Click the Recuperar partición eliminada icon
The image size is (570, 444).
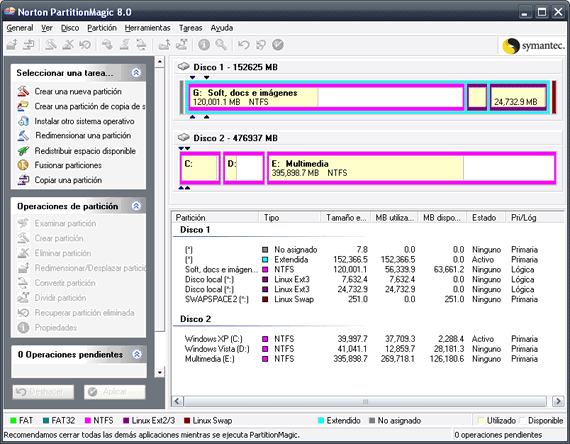(23, 312)
